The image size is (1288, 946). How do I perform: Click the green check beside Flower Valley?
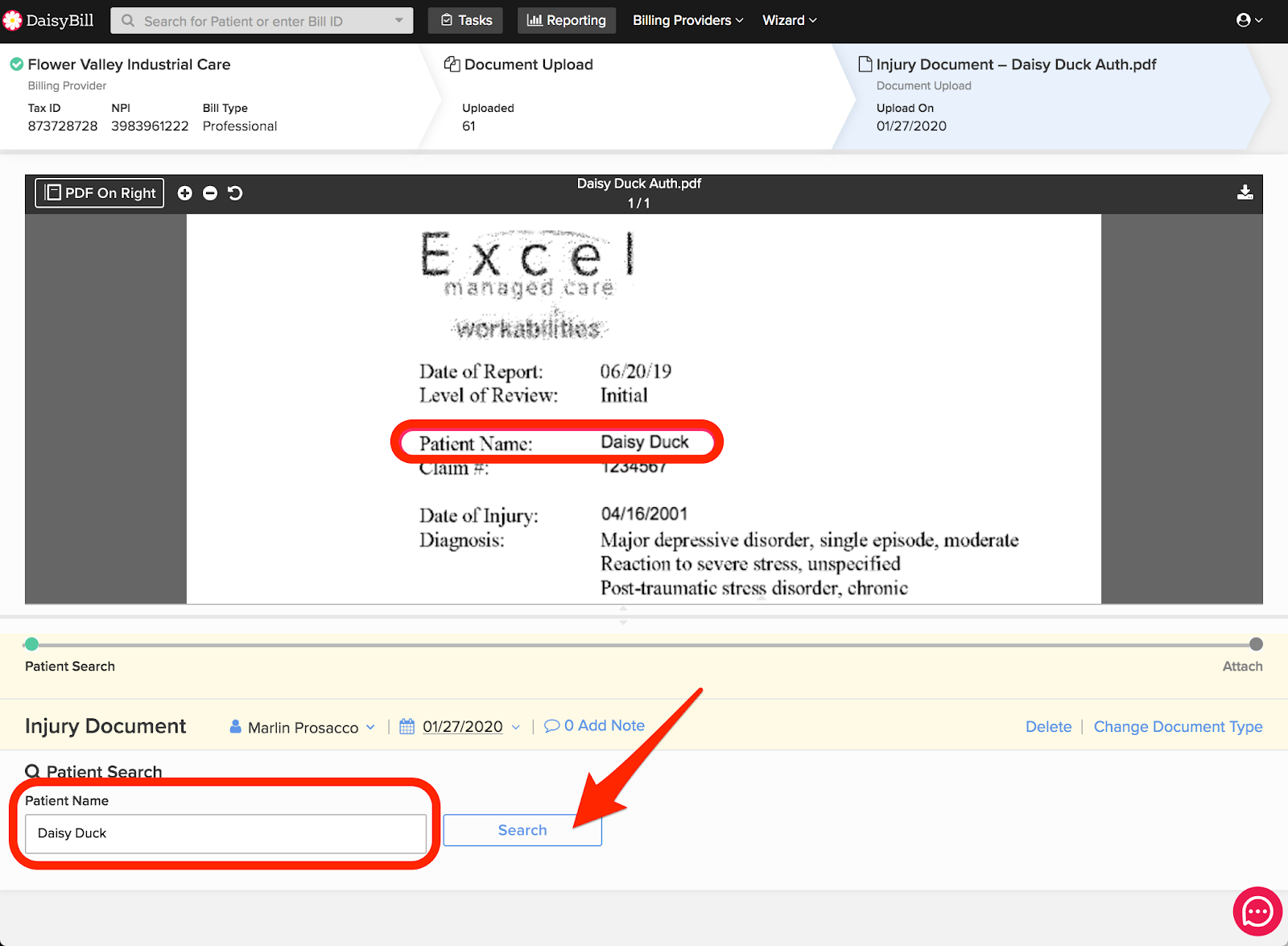click(16, 64)
